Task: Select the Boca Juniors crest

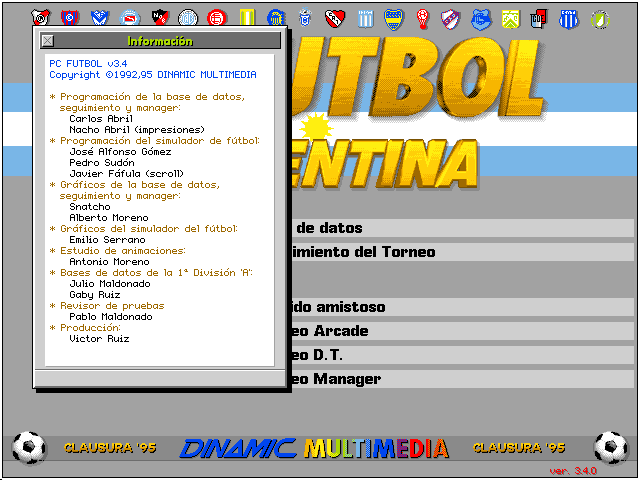Action: [394, 20]
